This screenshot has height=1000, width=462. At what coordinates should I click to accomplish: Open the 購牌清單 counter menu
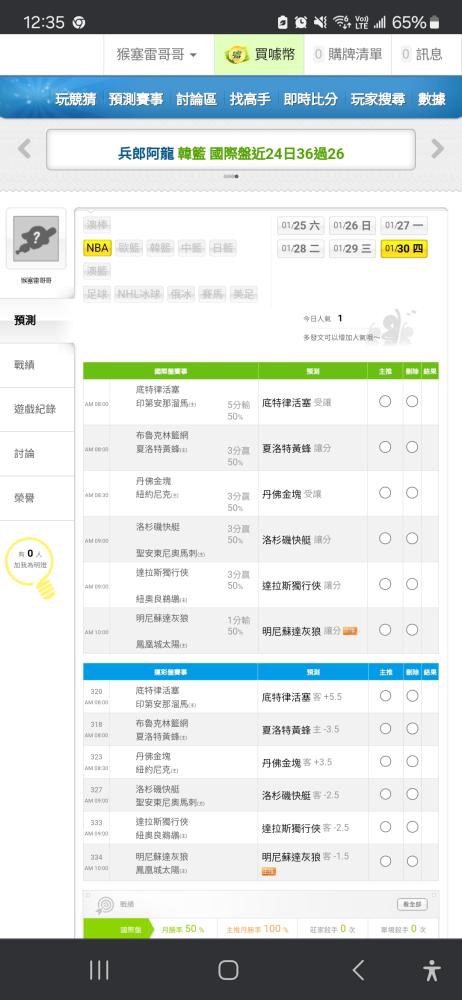coord(348,55)
